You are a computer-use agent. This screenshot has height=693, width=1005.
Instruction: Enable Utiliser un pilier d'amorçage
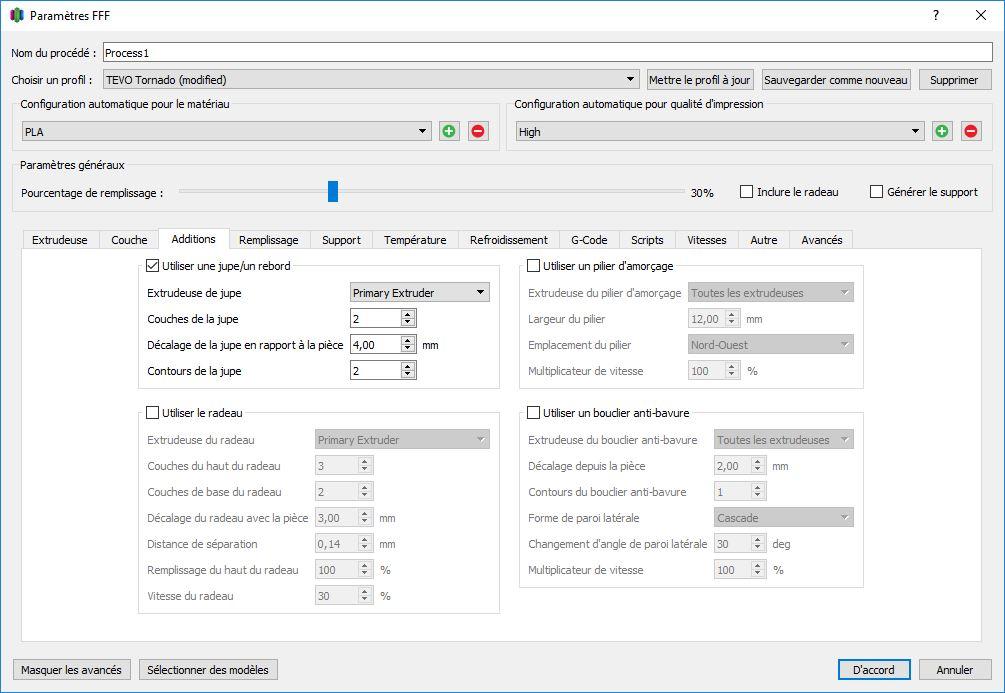533,266
